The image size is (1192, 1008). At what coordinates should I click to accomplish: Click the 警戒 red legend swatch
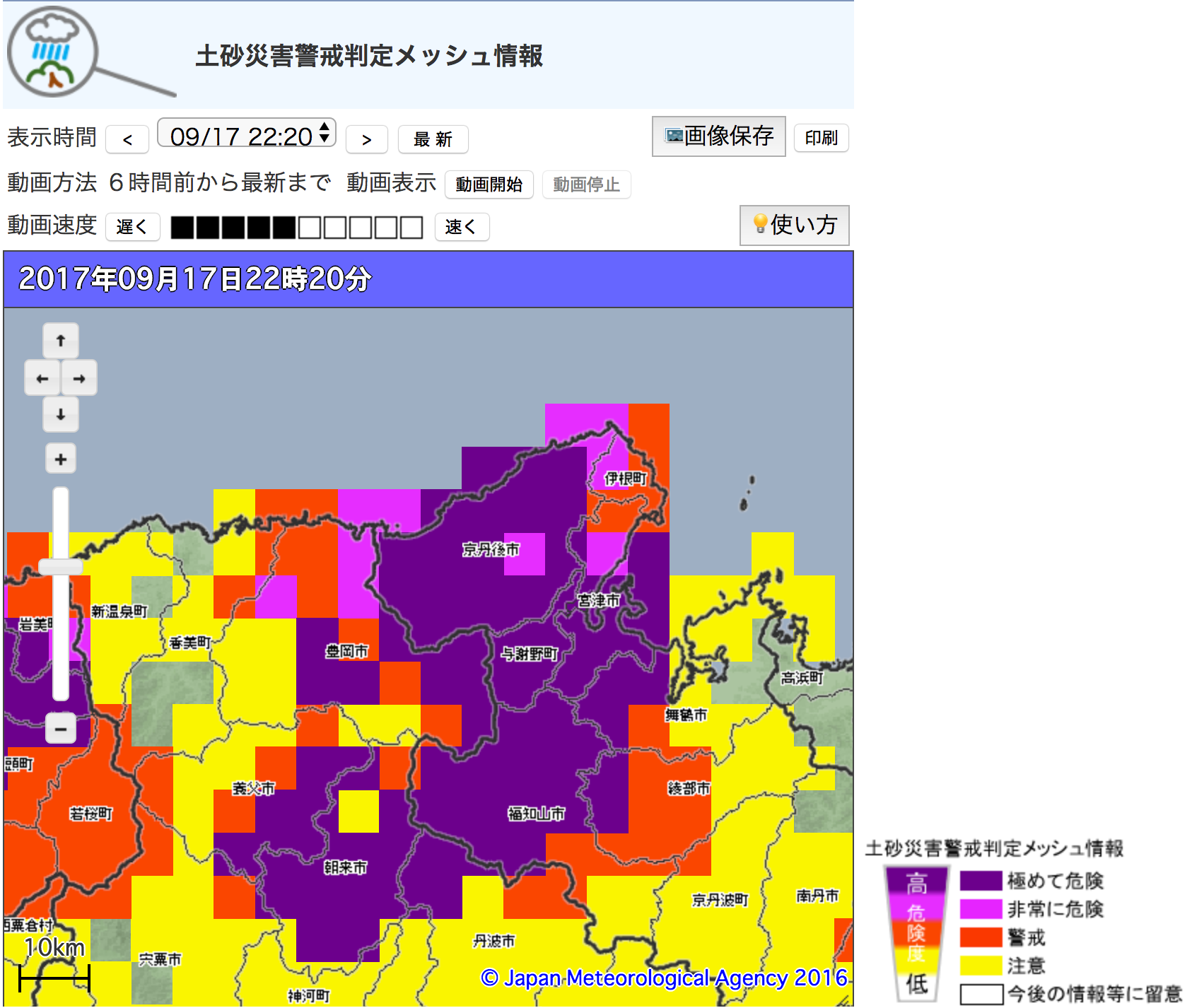coord(981,937)
